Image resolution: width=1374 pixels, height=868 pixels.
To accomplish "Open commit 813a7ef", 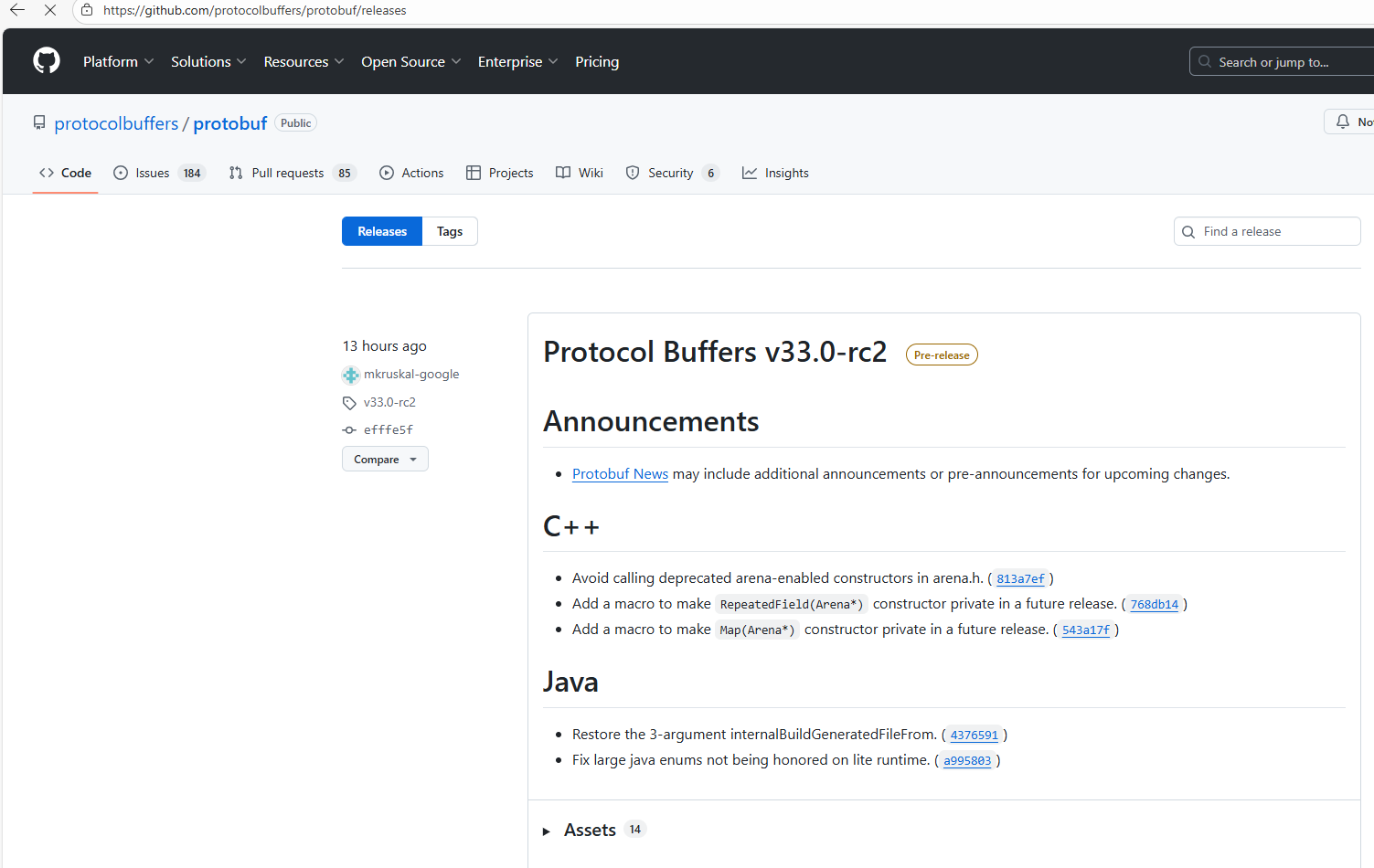I will click(x=1020, y=578).
